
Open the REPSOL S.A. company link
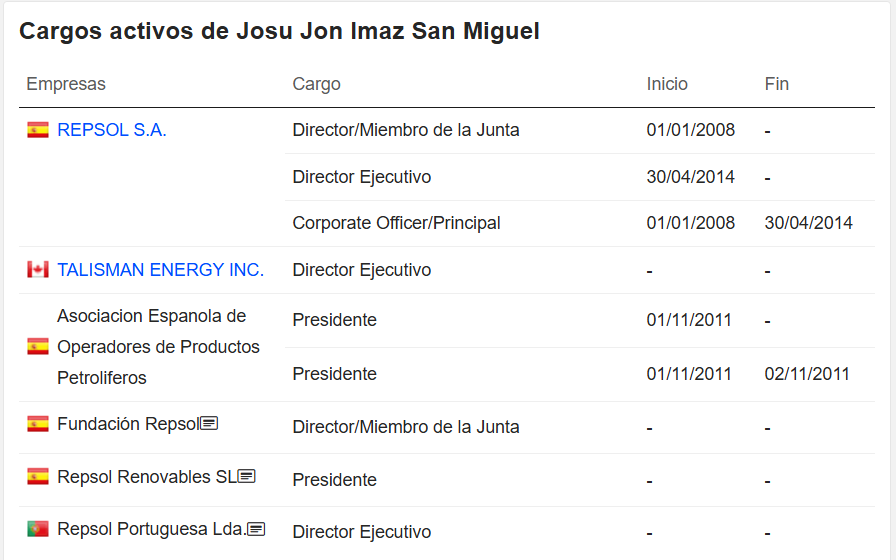111,130
